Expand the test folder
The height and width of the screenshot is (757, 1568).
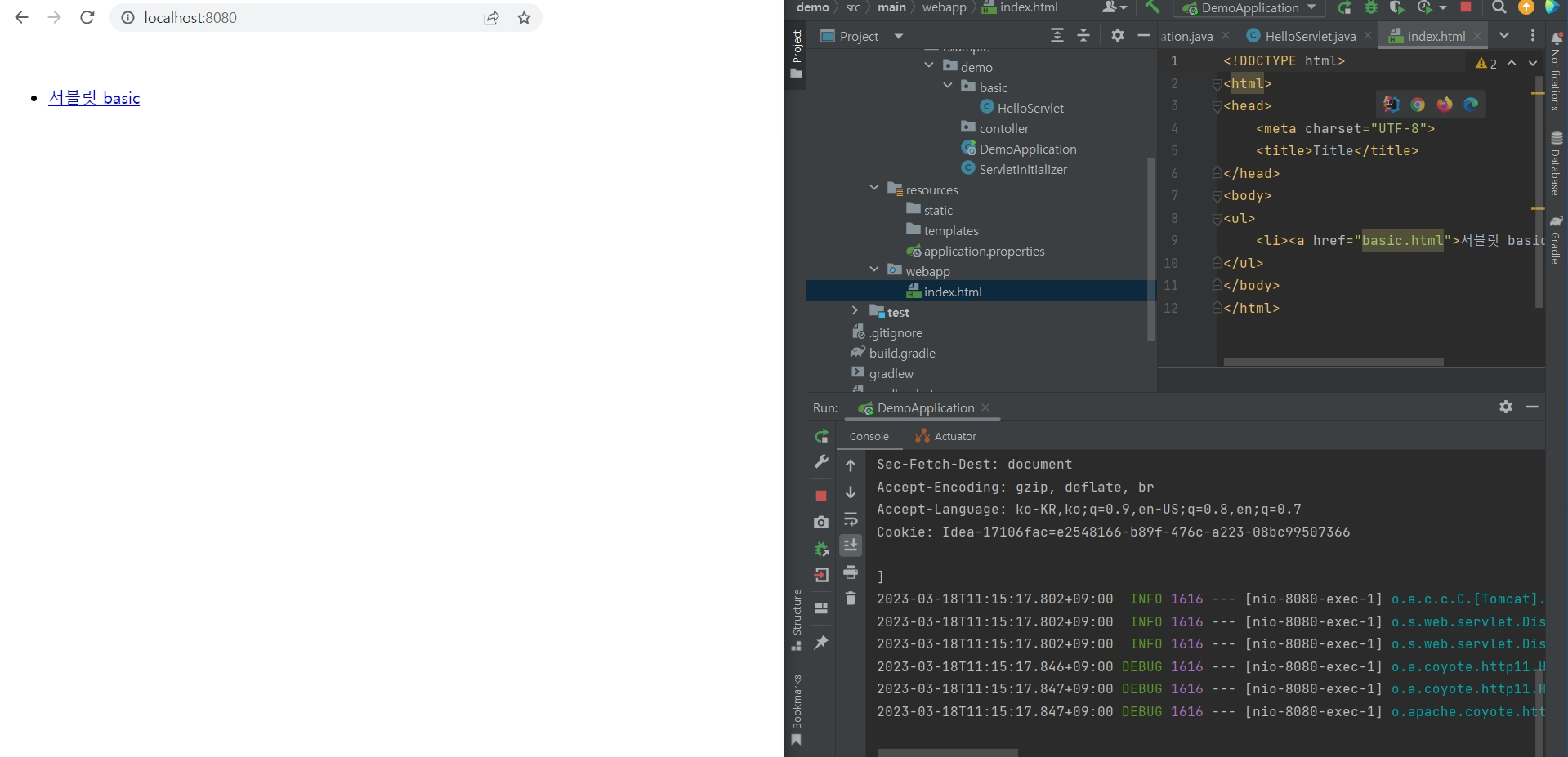point(855,310)
